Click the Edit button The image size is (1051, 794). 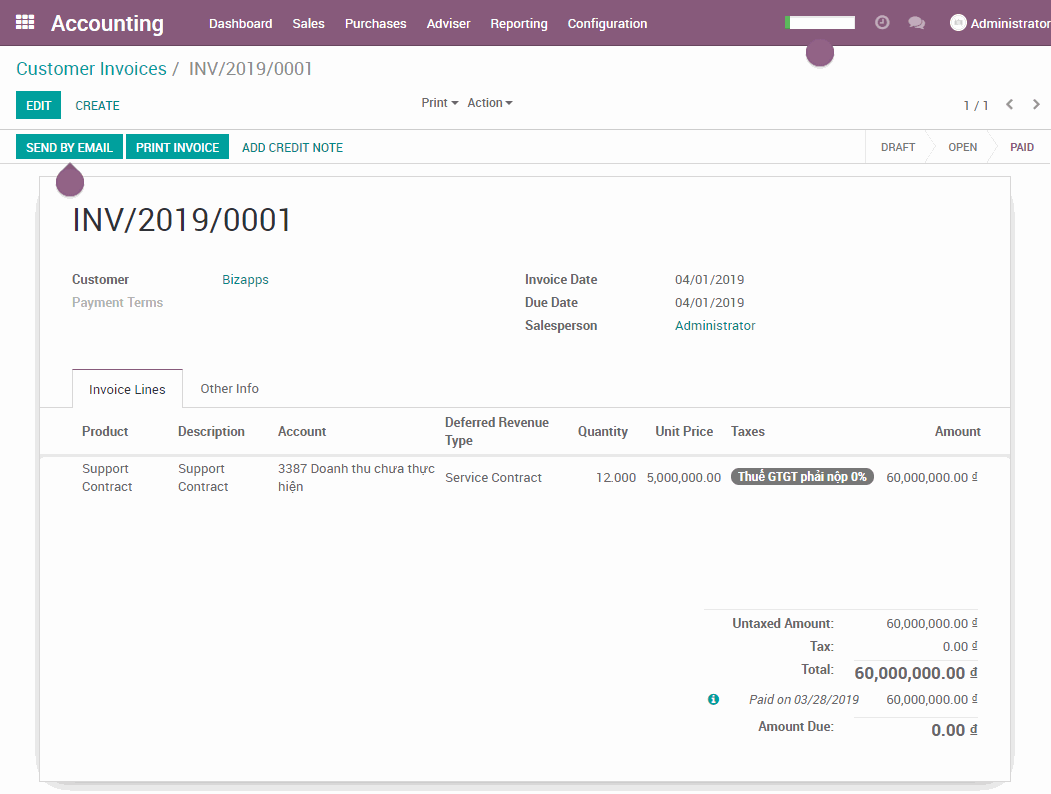tap(38, 105)
